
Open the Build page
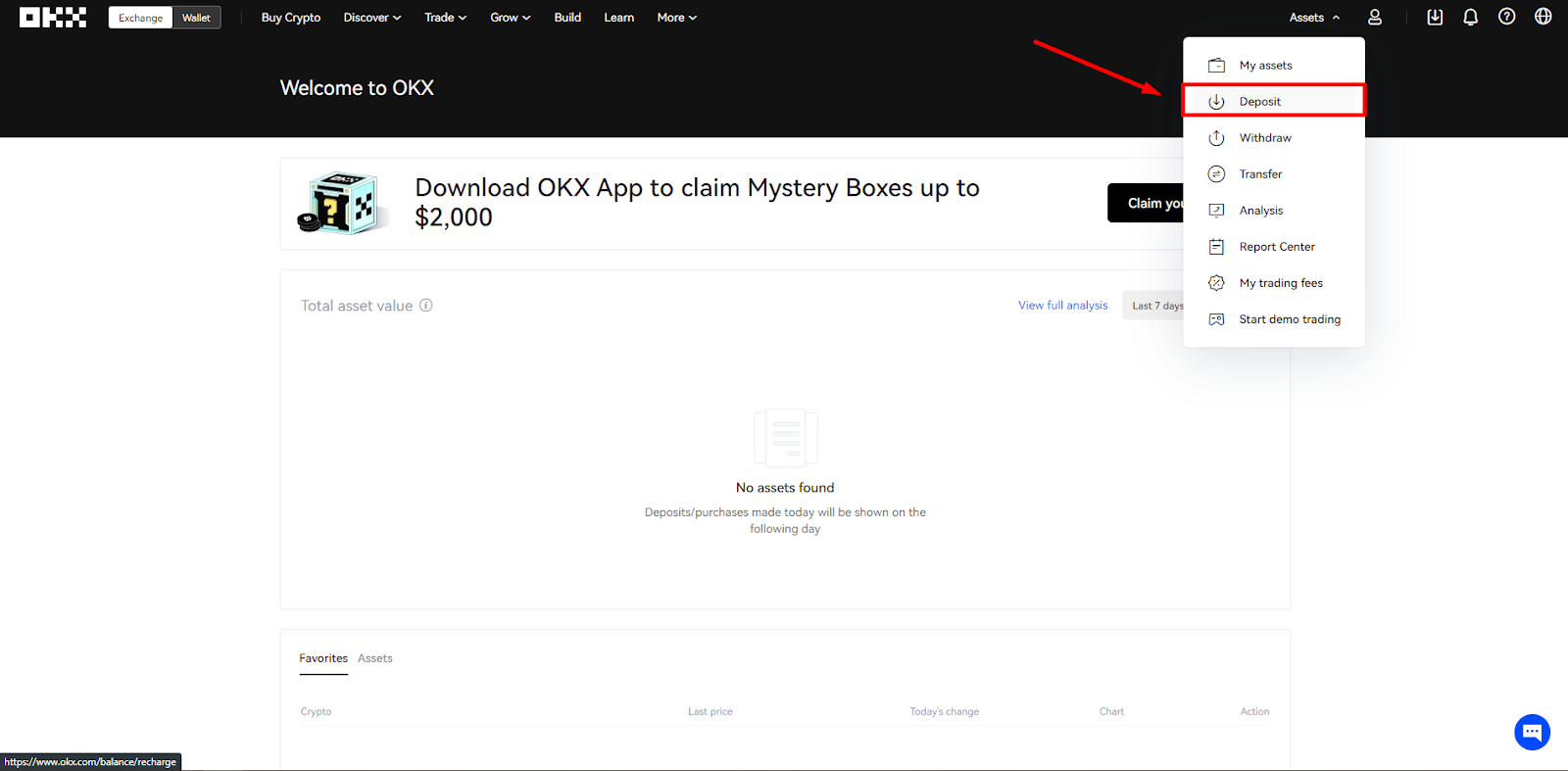pyautogui.click(x=567, y=18)
